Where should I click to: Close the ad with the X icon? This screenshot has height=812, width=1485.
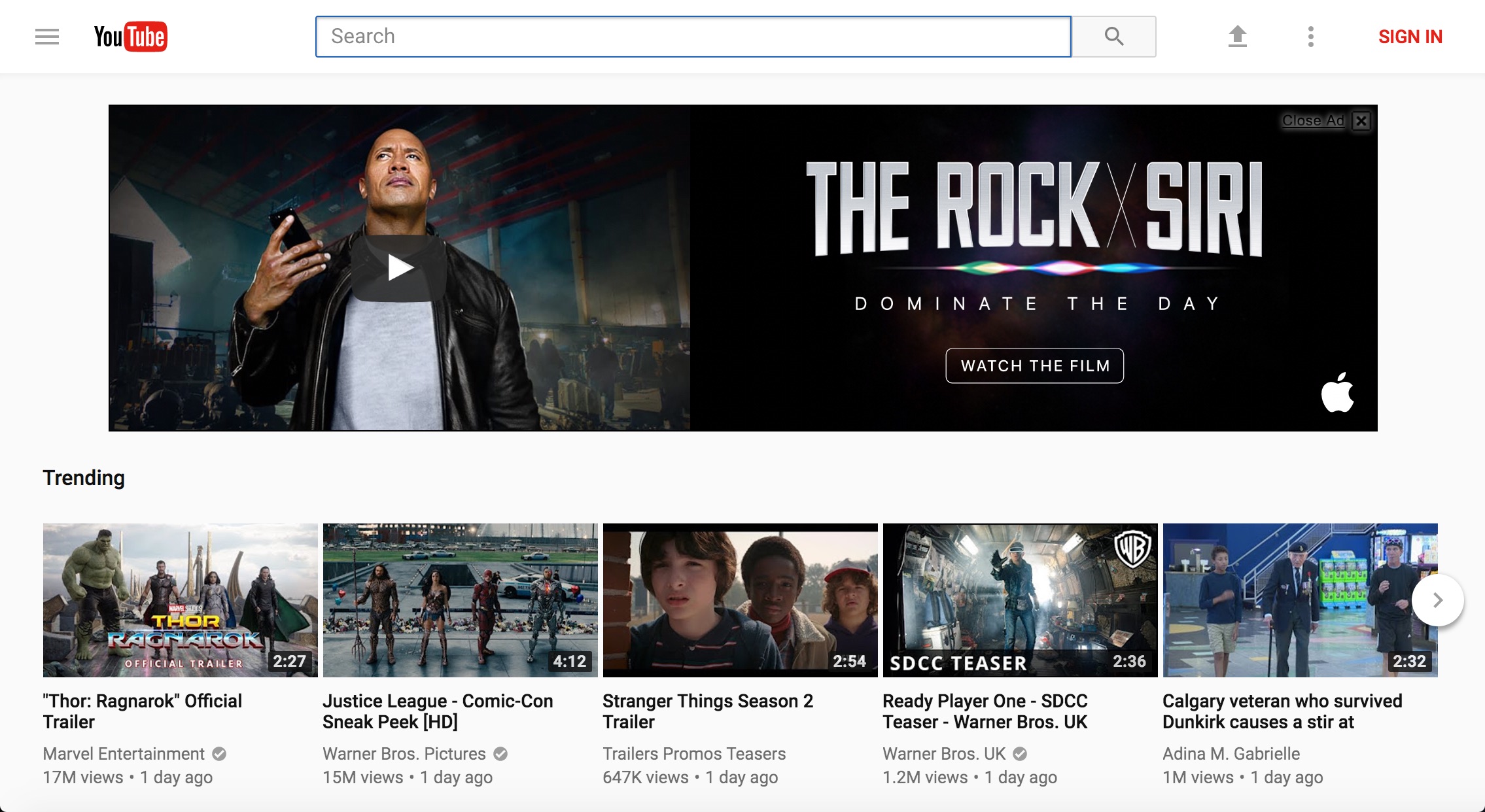click(x=1361, y=121)
